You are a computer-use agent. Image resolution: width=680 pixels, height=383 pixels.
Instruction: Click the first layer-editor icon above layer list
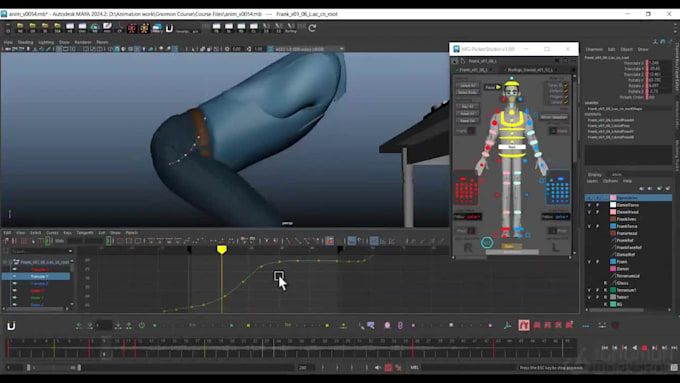click(x=642, y=188)
